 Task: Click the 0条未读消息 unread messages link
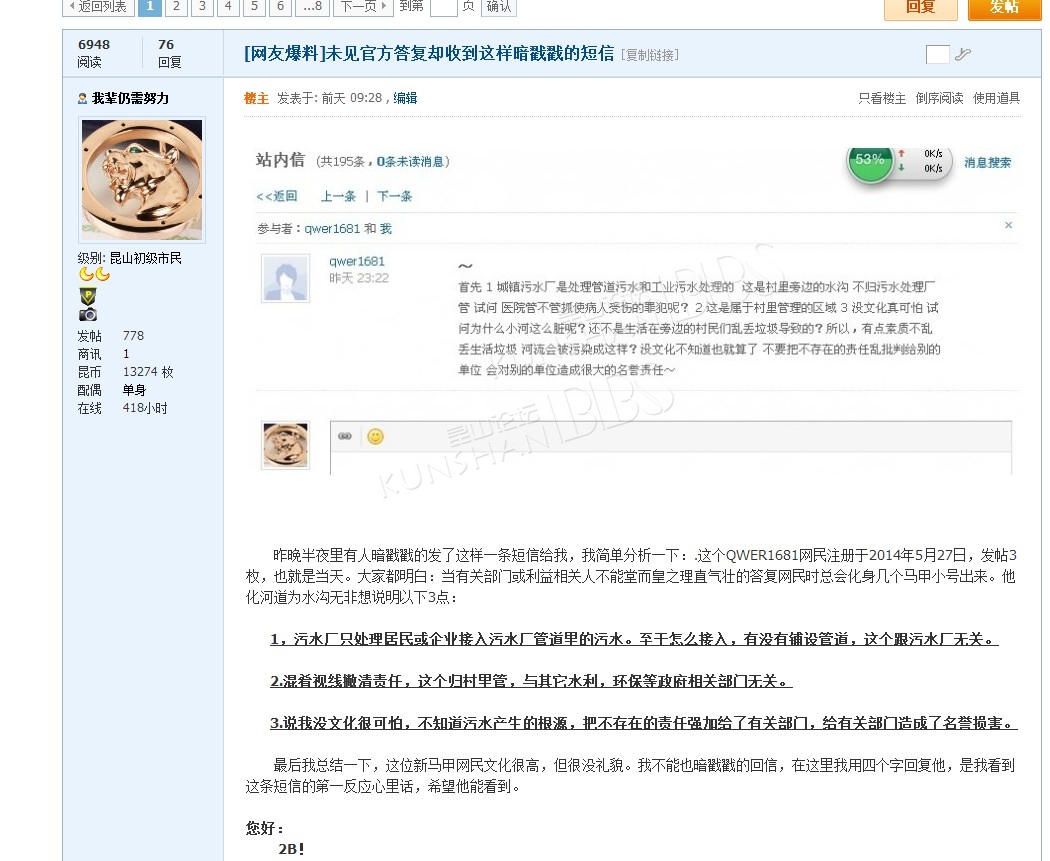[410, 161]
